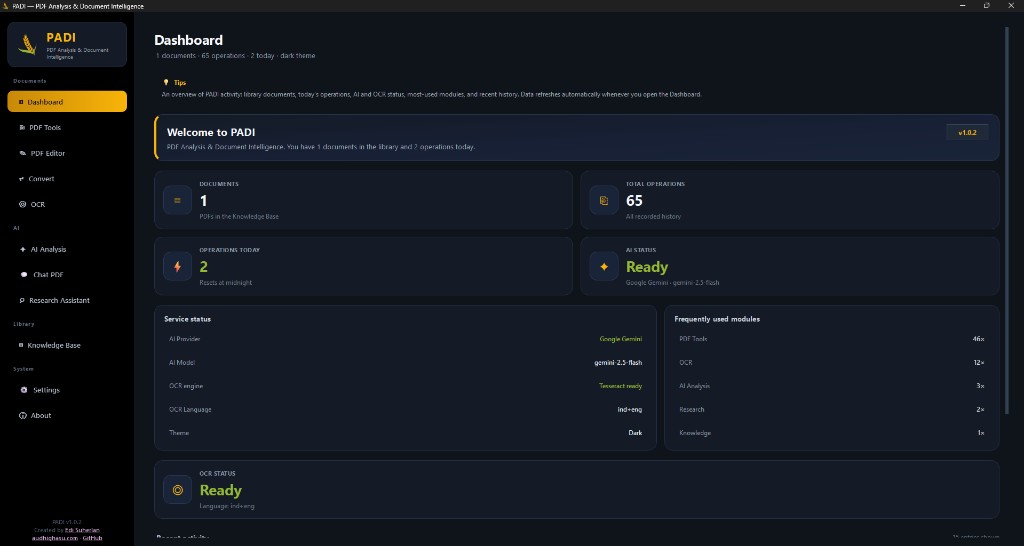
Task: Click the Documents count card
Action: tap(363, 200)
